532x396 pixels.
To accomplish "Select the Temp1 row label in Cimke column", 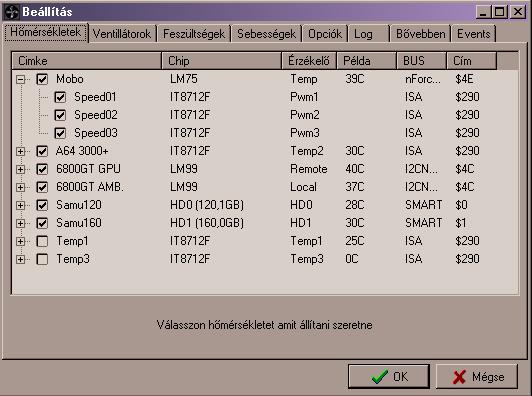I will tap(72, 241).
